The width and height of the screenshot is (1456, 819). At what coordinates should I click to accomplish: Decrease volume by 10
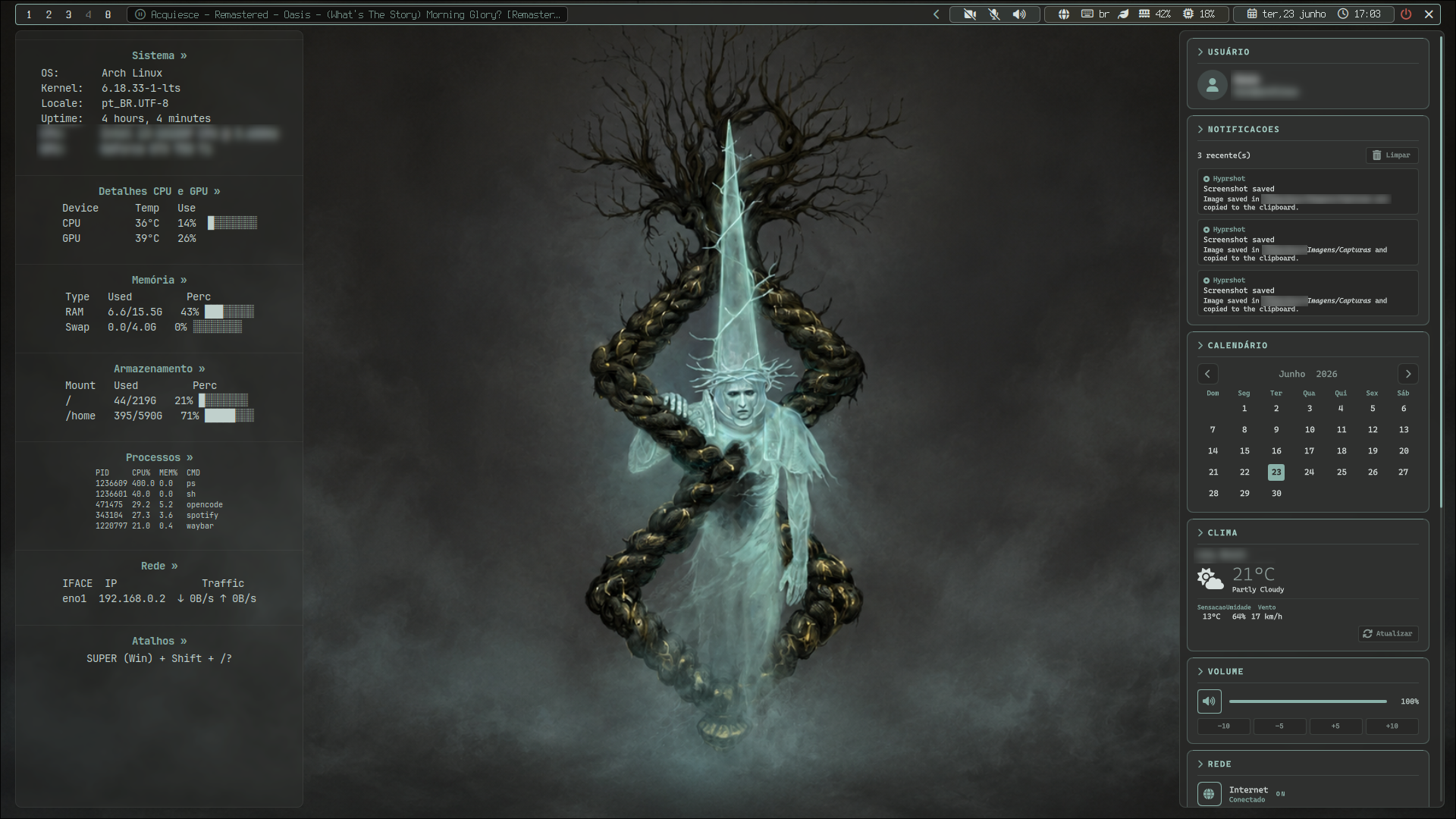coord(1224,726)
